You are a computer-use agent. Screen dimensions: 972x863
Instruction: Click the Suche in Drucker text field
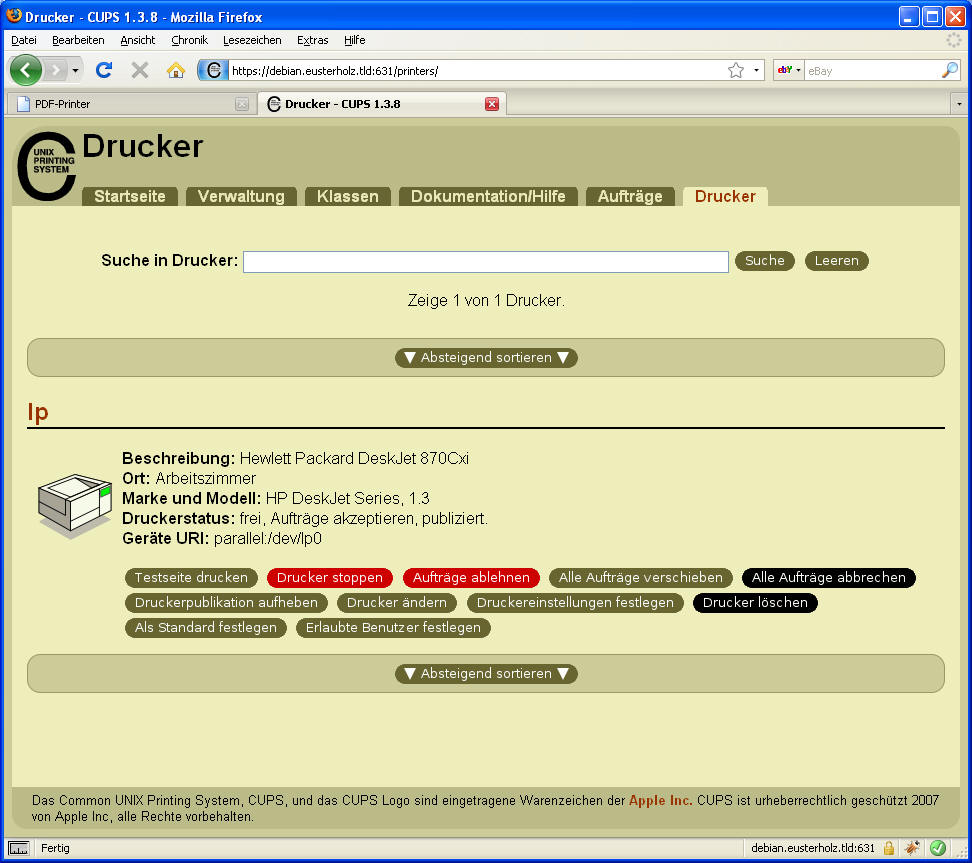(x=485, y=261)
